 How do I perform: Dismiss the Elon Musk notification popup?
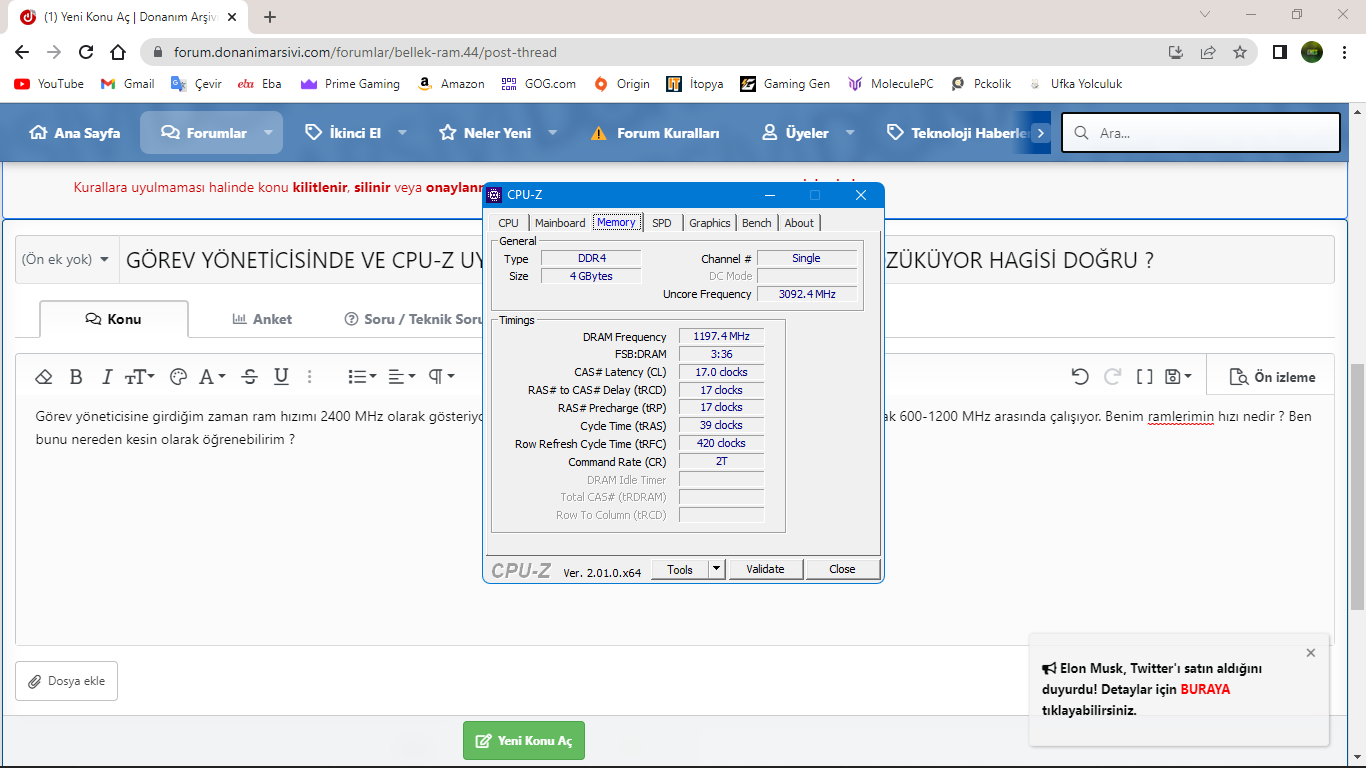click(x=1311, y=653)
